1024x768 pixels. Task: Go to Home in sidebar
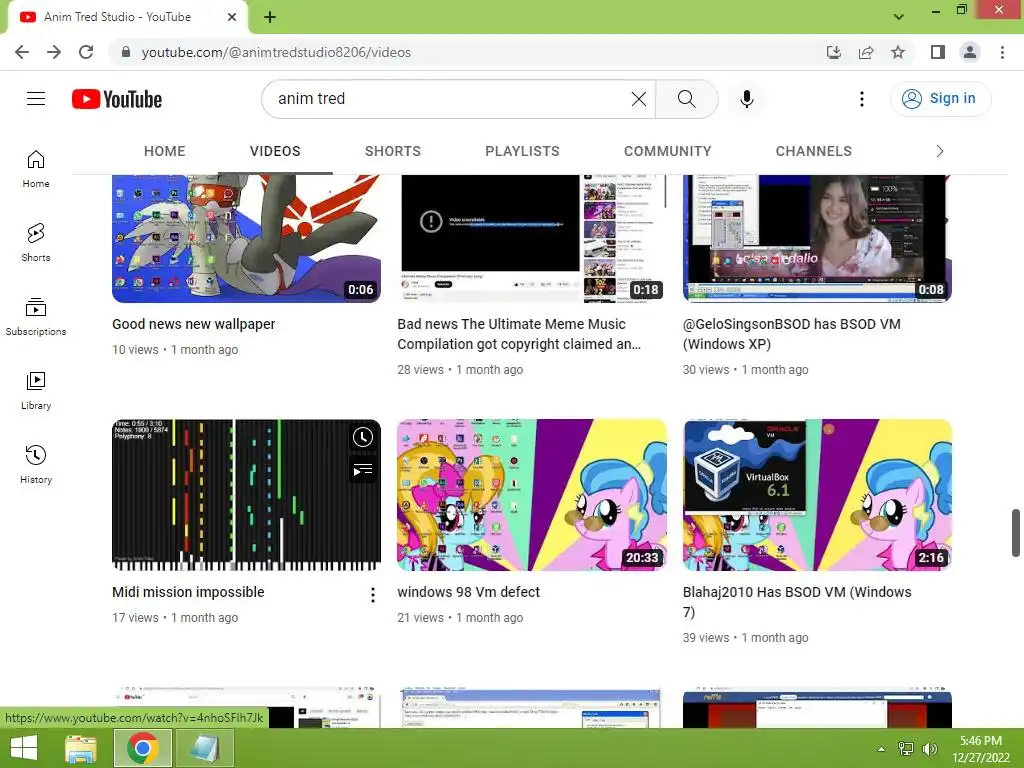point(36,169)
